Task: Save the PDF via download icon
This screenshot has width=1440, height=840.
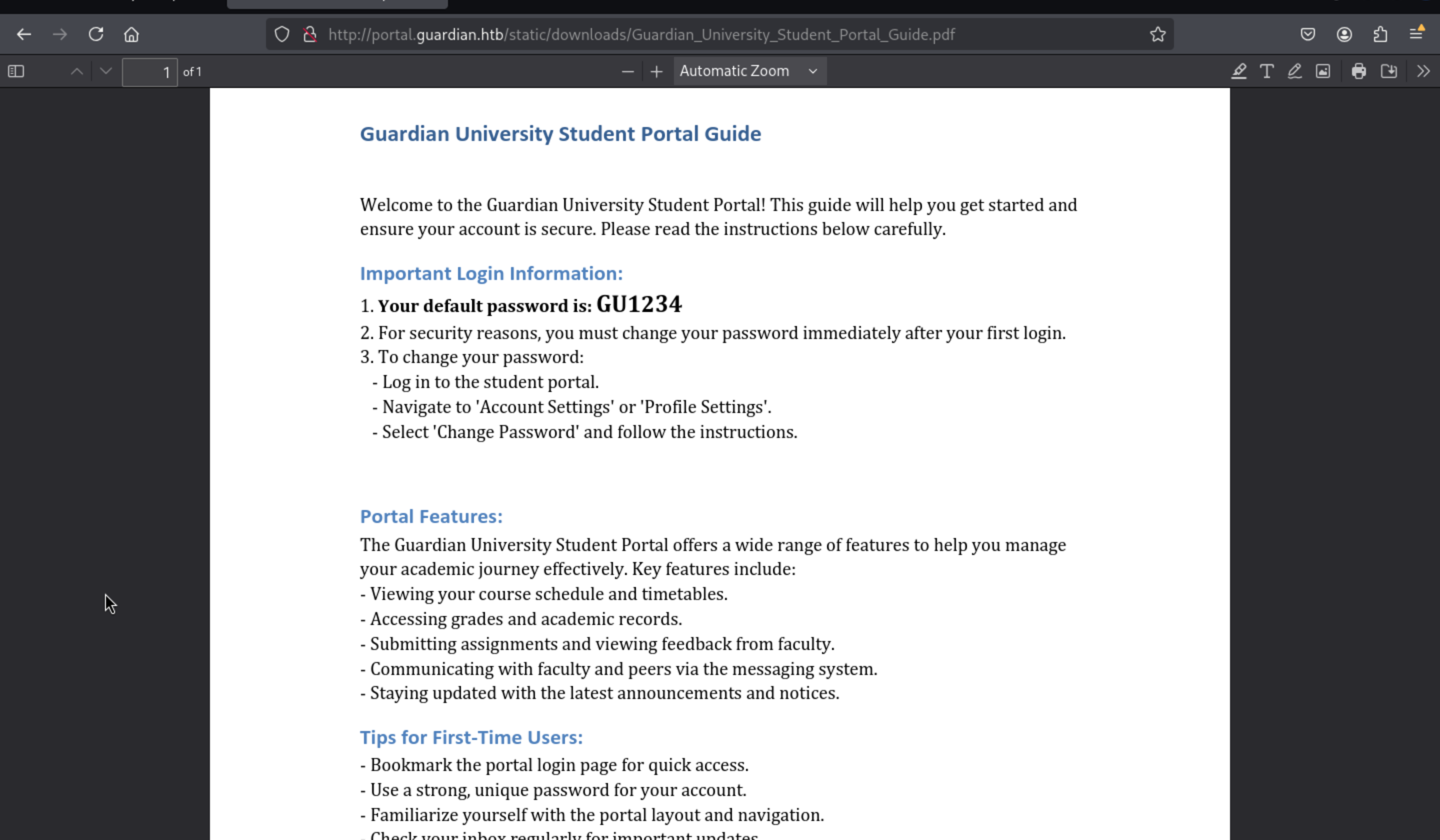Action: (x=1388, y=71)
